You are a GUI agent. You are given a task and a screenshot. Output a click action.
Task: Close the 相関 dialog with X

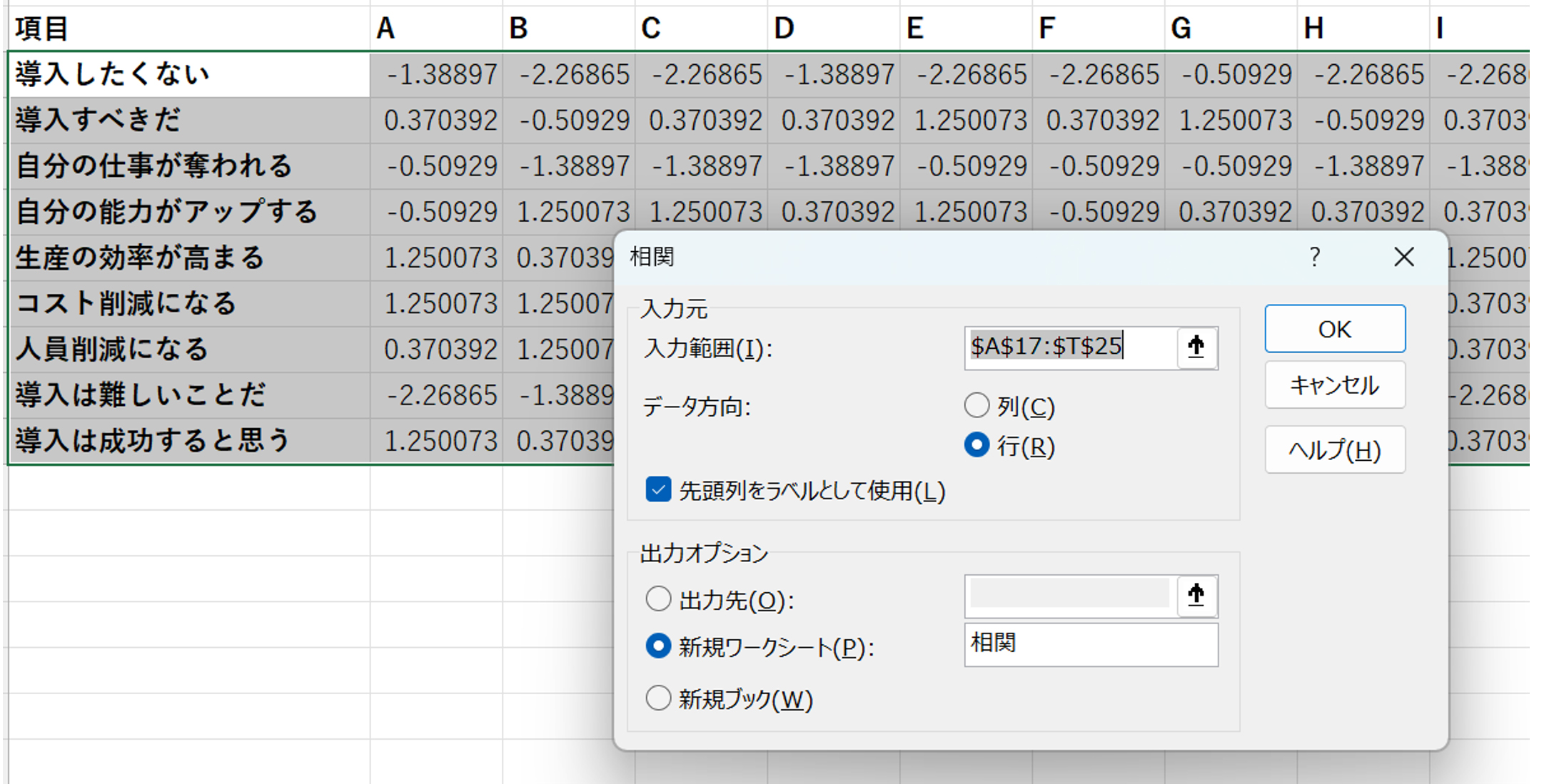pos(1403,257)
